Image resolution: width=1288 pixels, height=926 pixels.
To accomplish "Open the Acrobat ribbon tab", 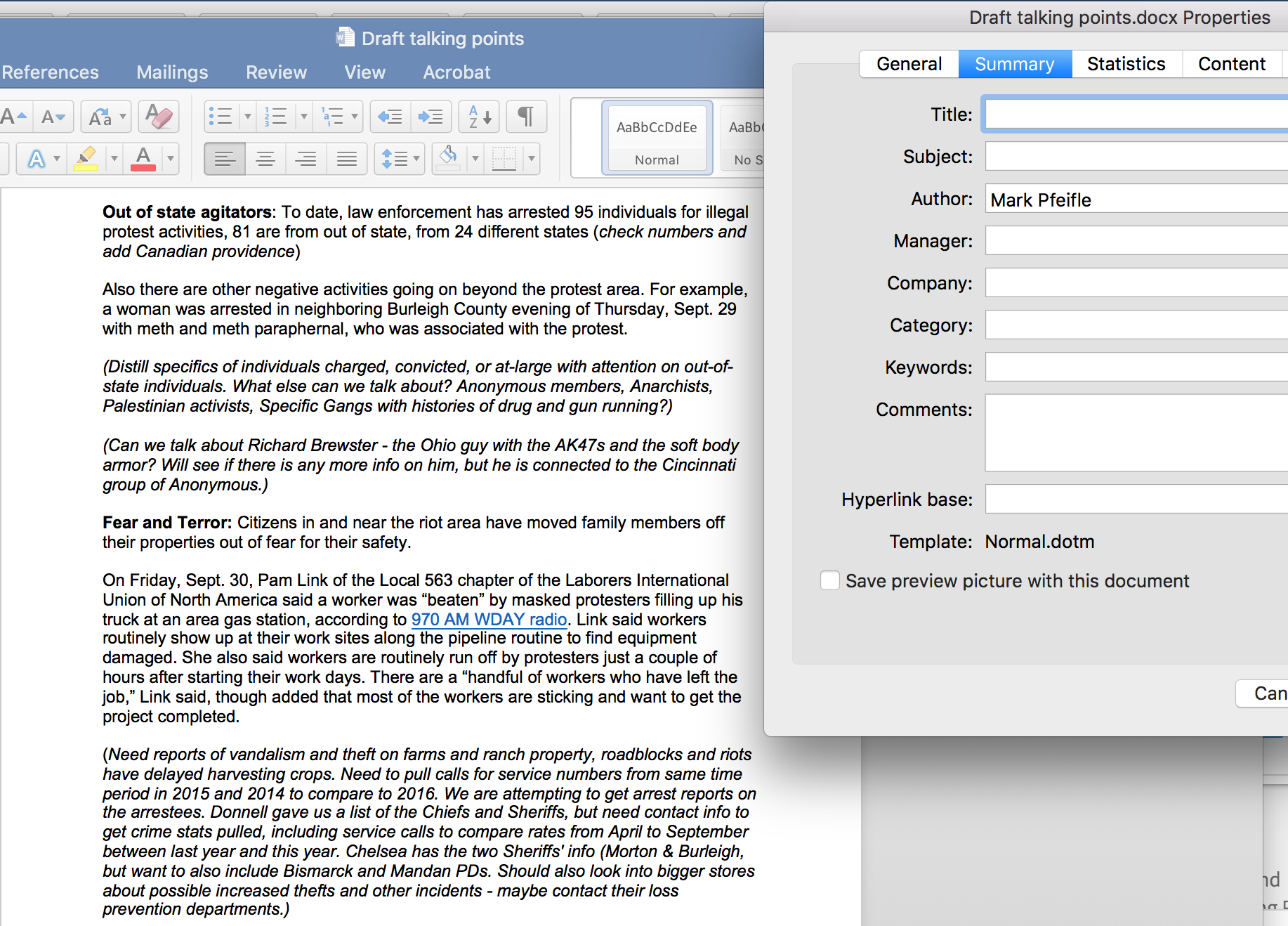I will pos(456,72).
